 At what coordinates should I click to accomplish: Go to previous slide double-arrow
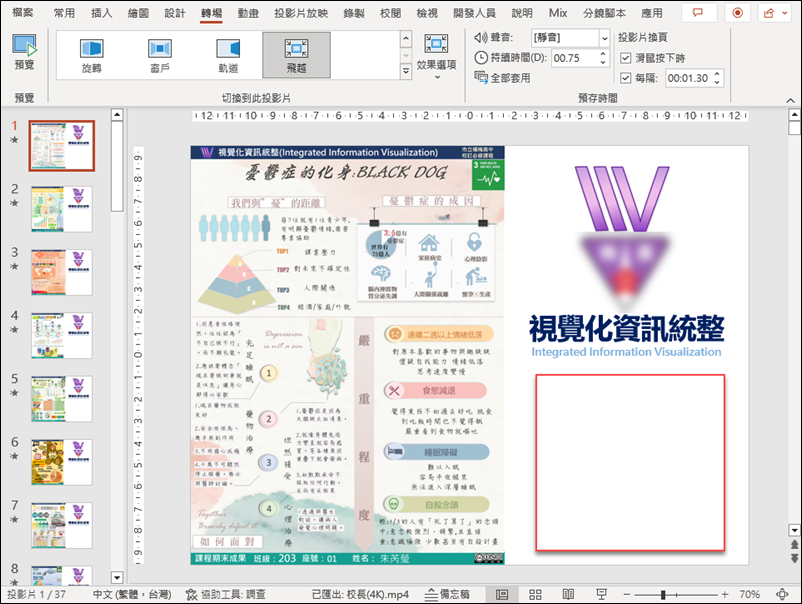pos(794,545)
